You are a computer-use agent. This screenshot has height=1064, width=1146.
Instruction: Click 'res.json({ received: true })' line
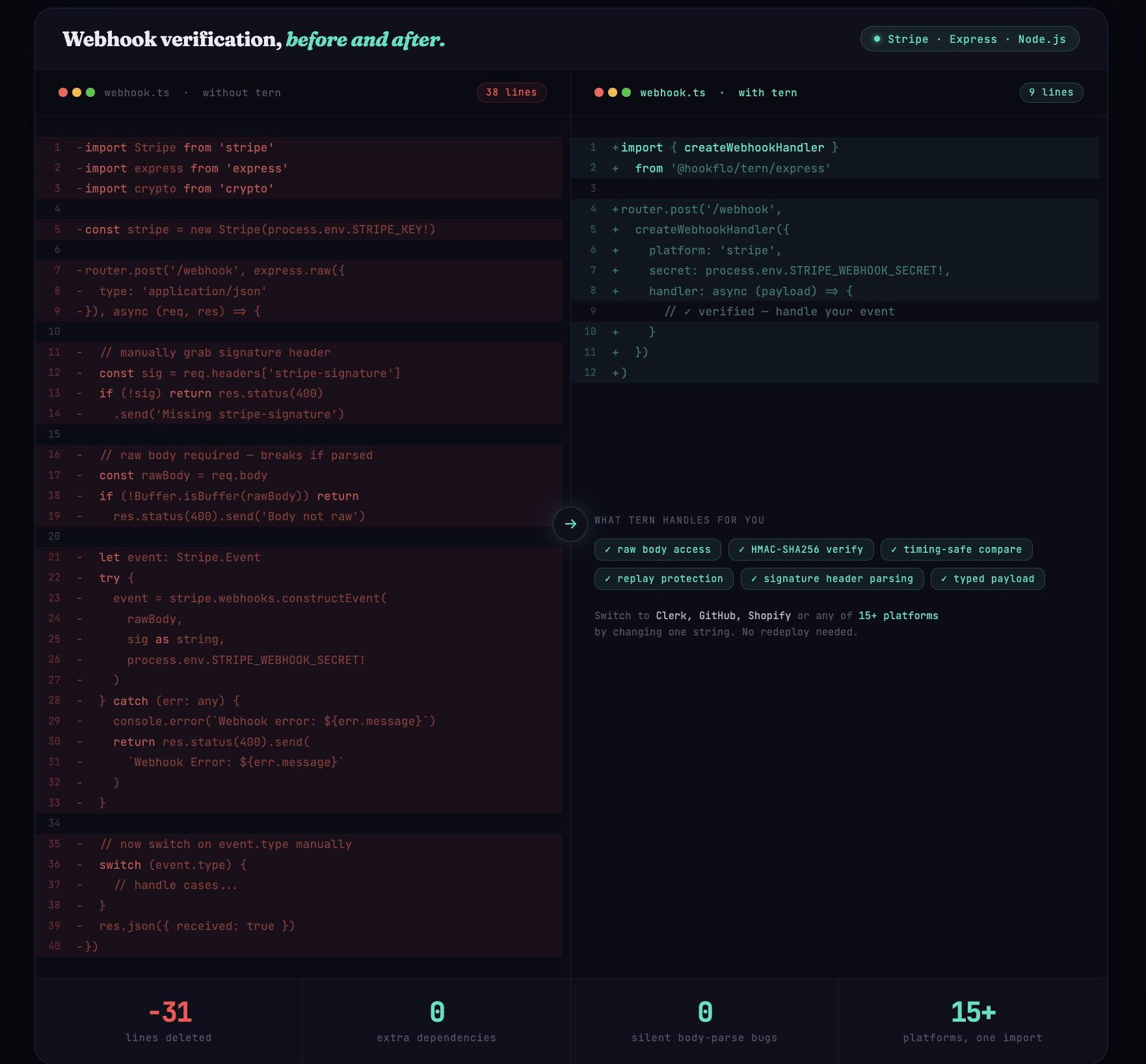299,926
